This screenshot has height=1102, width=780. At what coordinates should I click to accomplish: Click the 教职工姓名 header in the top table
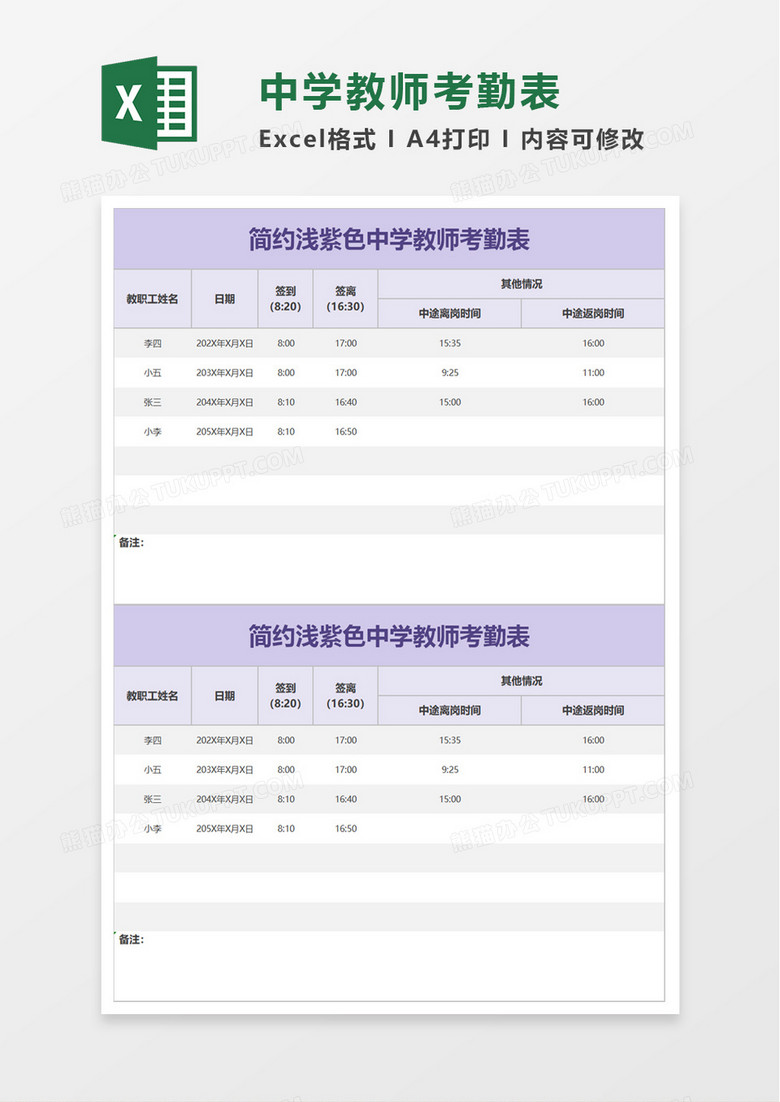coord(152,298)
